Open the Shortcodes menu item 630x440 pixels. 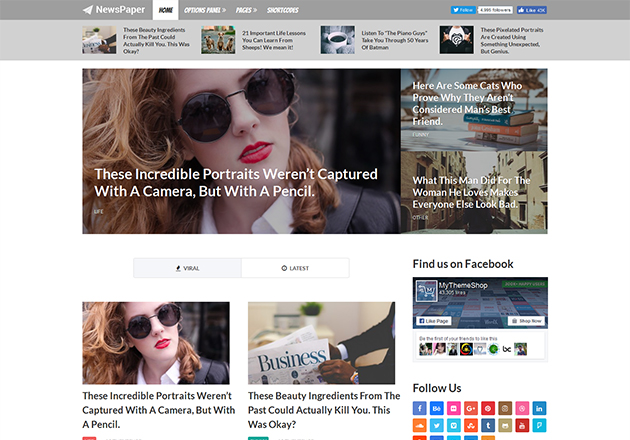pyautogui.click(x=283, y=10)
